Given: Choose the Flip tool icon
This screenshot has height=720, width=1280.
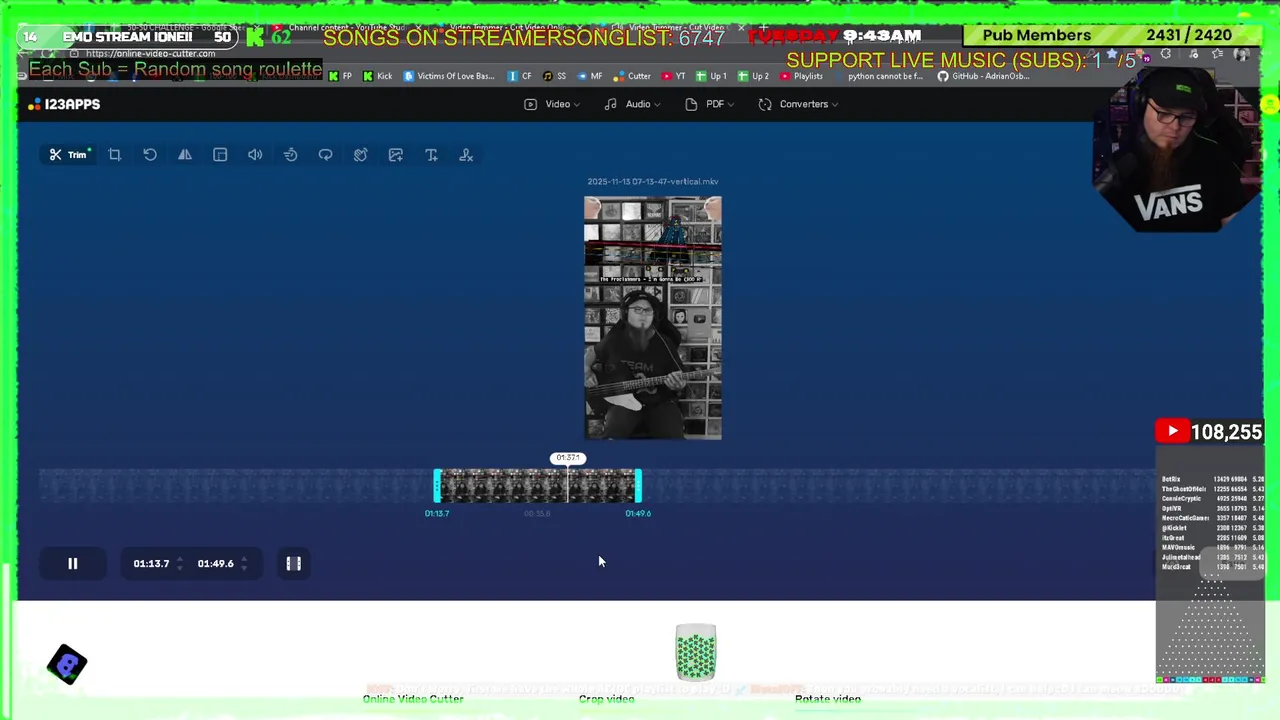Looking at the screenshot, I should (x=185, y=155).
